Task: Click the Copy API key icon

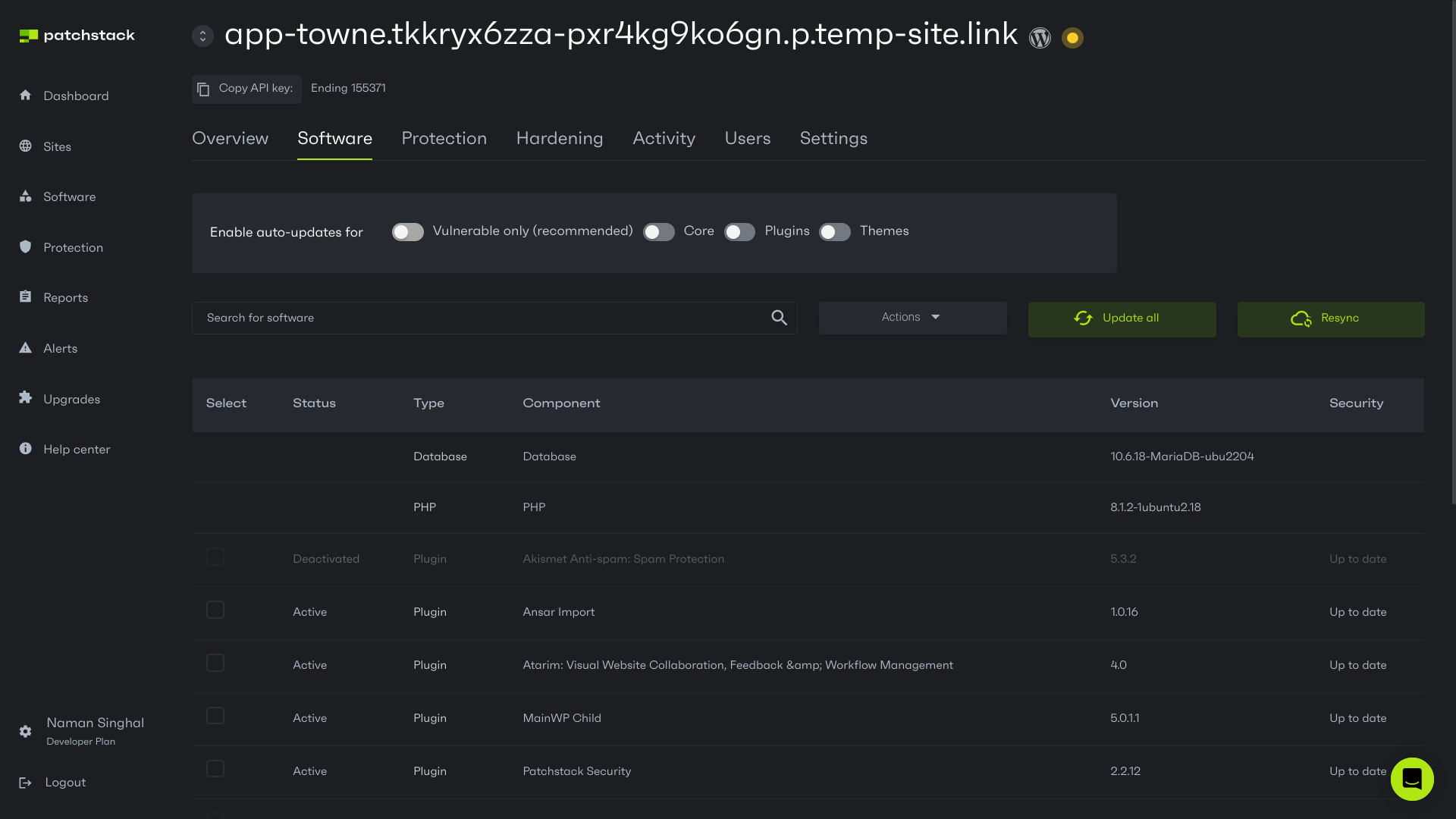Action: 203,89
